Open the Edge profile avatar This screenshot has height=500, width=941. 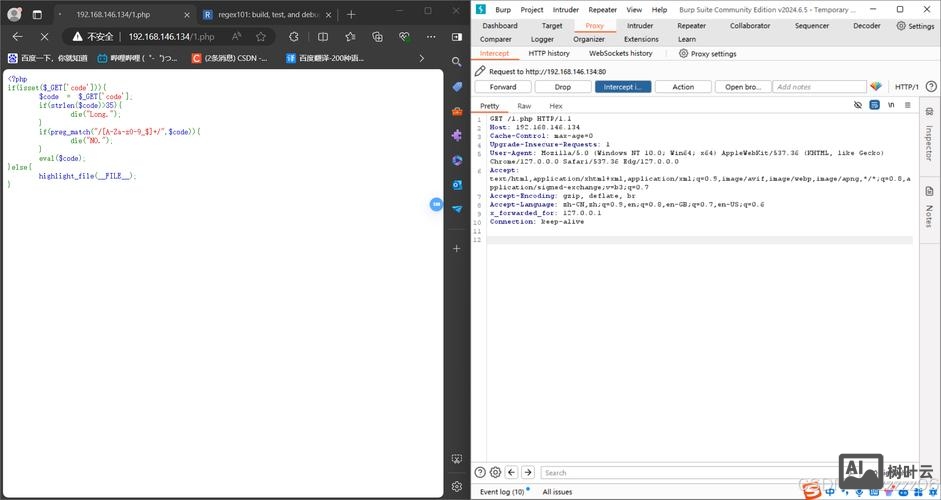(14, 14)
